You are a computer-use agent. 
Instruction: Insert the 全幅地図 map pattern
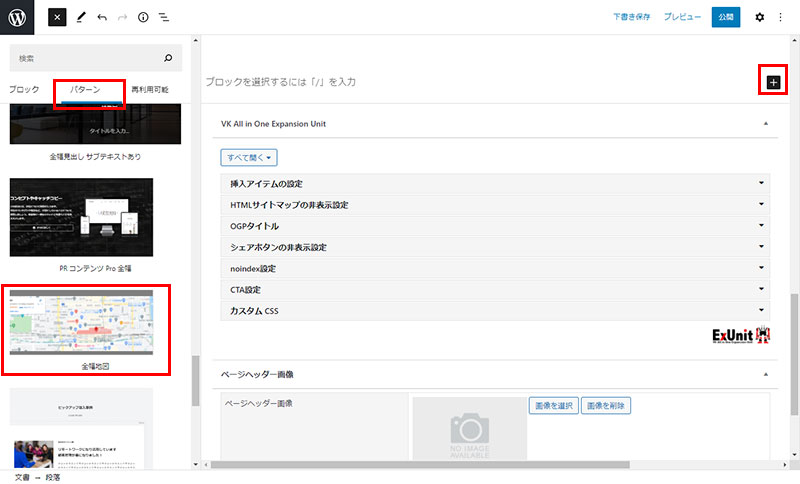85,324
